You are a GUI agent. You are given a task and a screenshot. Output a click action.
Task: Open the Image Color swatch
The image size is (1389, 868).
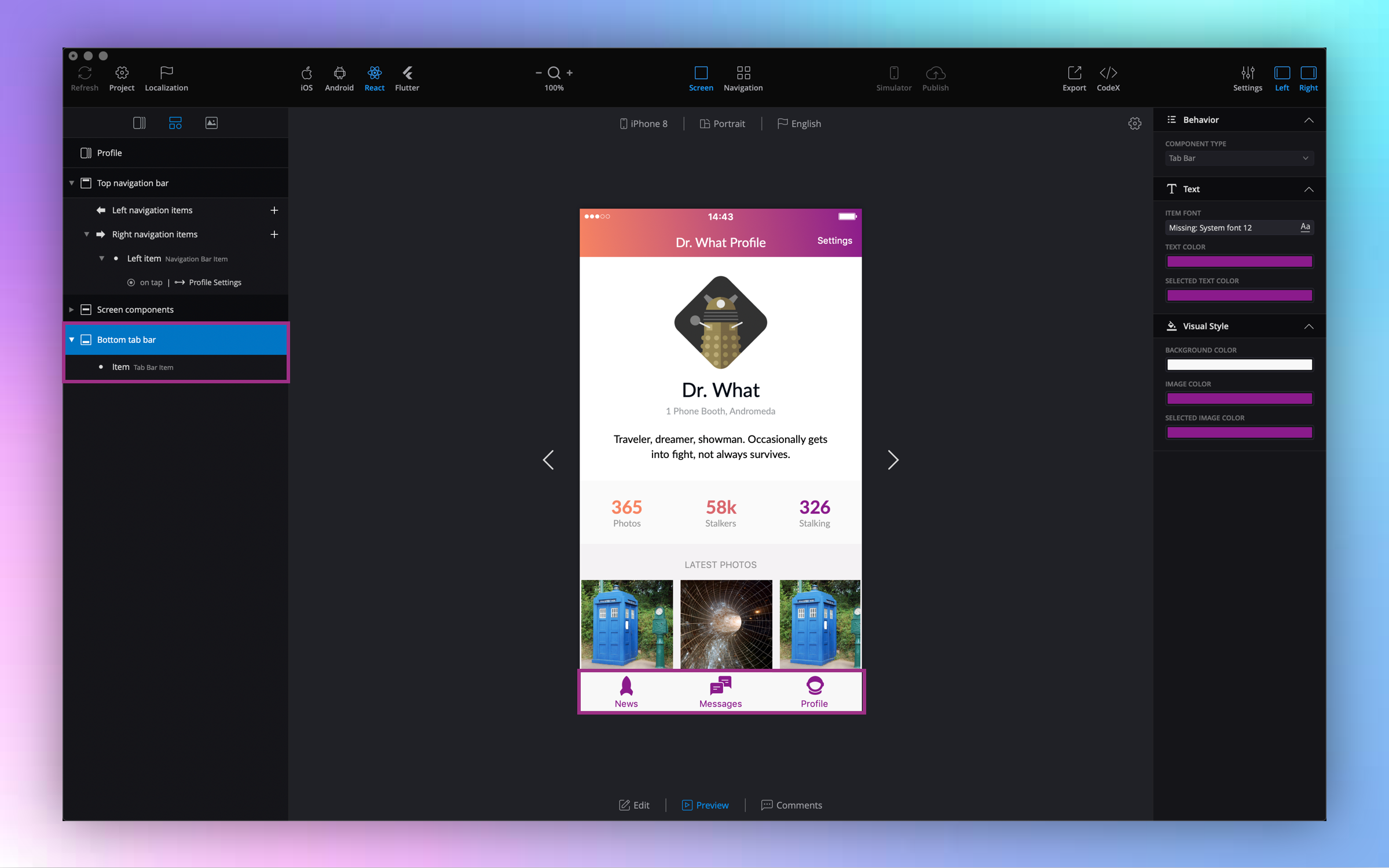pos(1239,399)
